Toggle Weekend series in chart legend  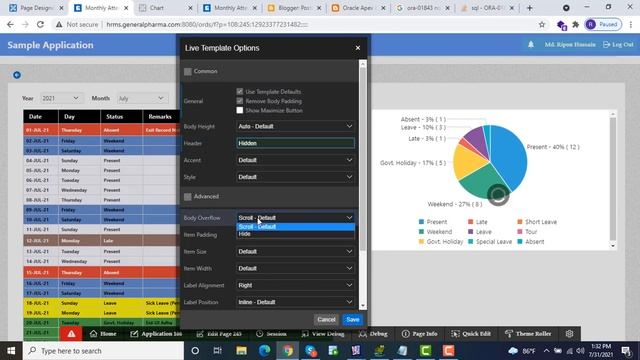435,232
